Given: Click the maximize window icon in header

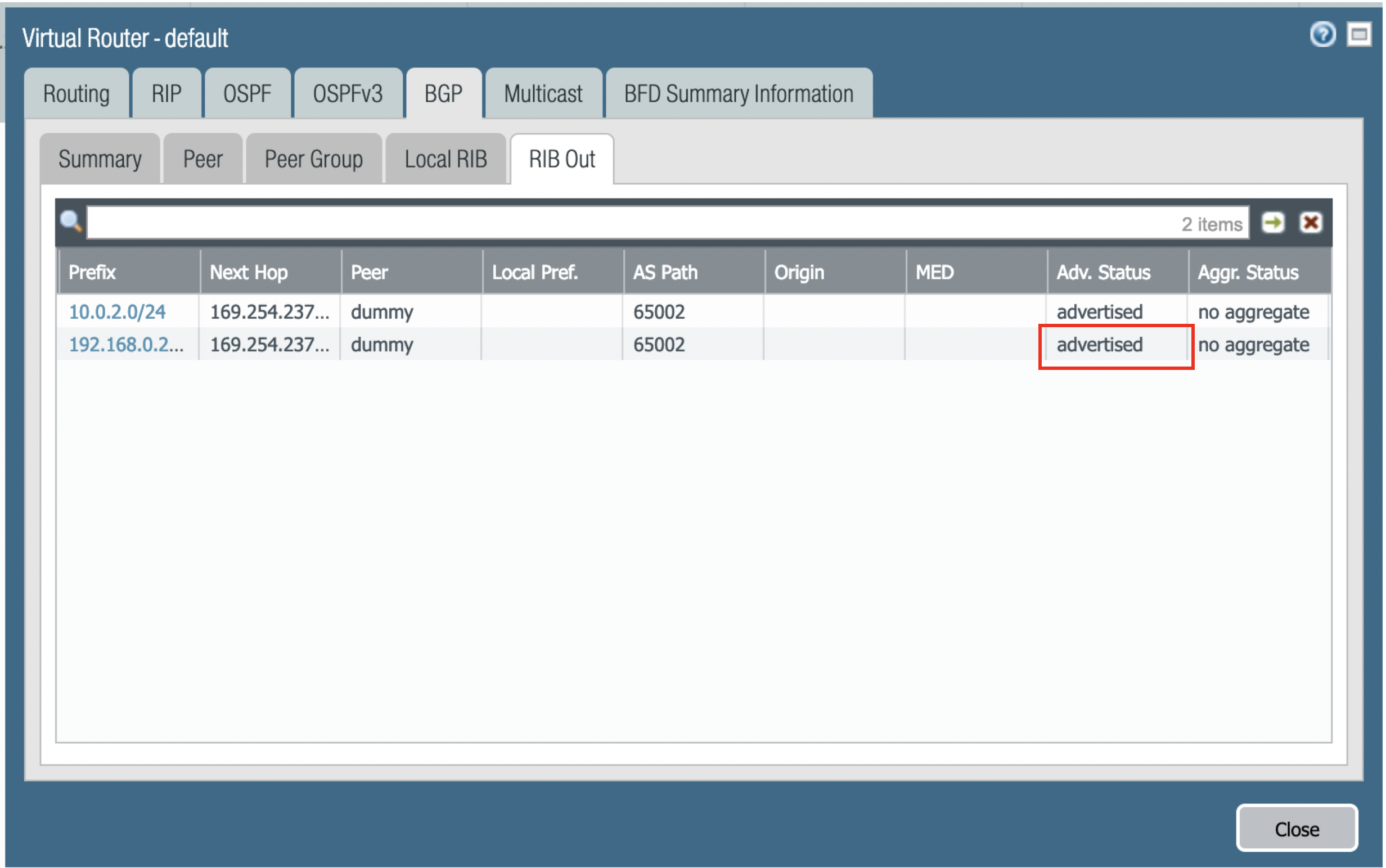Looking at the screenshot, I should [1359, 35].
